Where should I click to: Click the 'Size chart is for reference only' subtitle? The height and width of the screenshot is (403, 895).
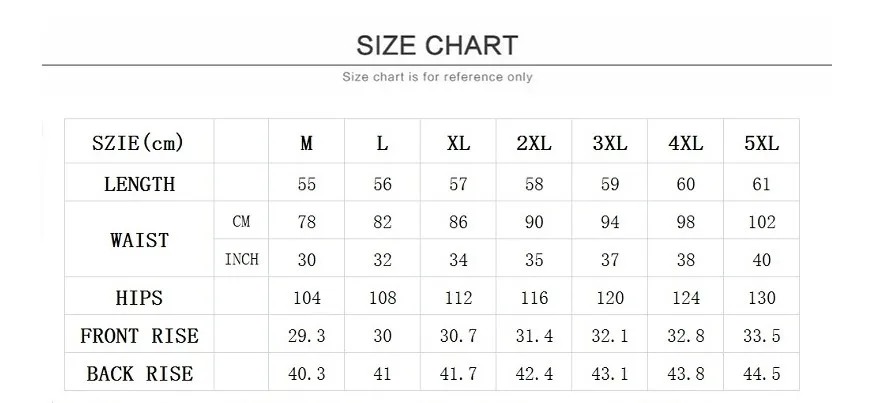pyautogui.click(x=437, y=77)
